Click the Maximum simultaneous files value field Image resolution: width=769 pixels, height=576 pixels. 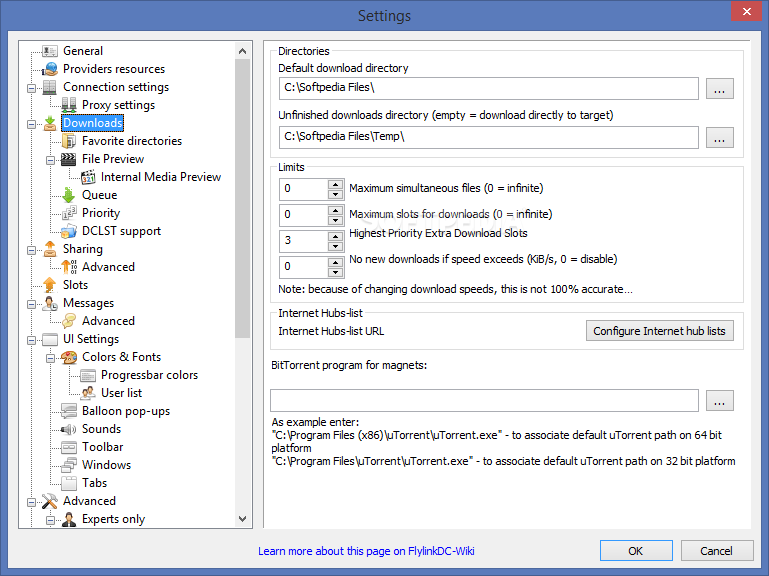(304, 189)
